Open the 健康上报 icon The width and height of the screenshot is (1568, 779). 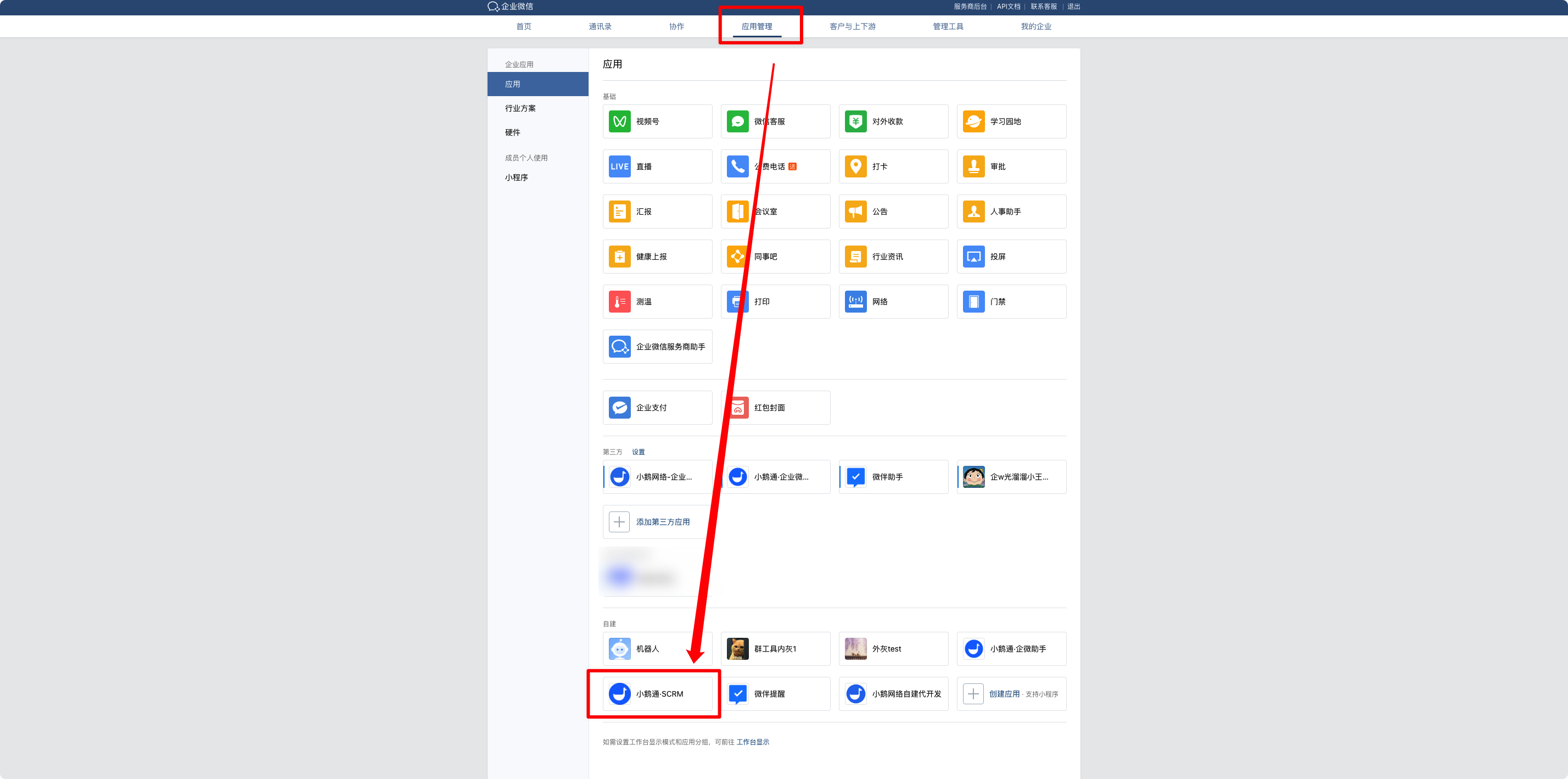point(620,257)
